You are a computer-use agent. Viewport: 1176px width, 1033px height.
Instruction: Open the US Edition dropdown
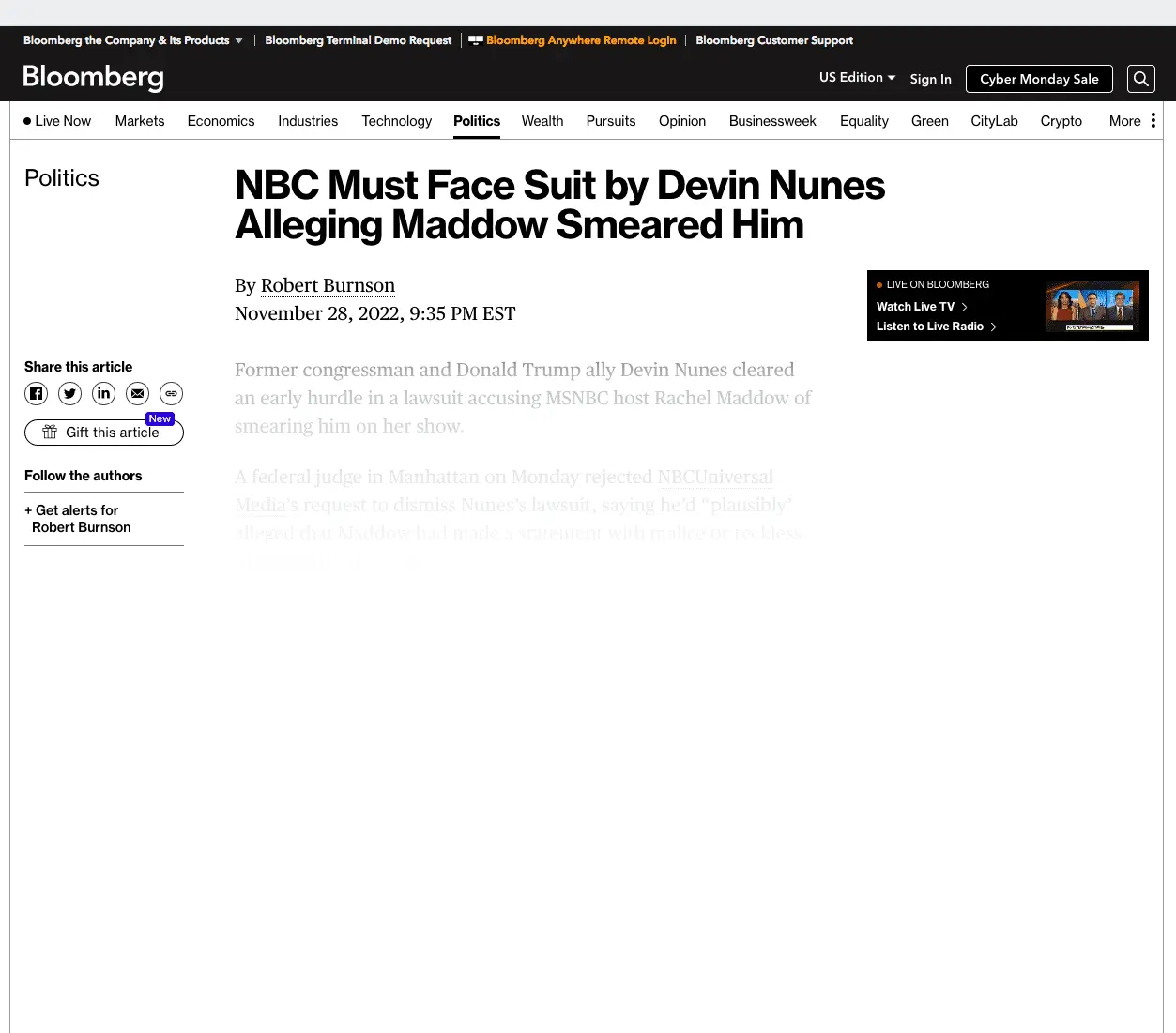point(856,78)
